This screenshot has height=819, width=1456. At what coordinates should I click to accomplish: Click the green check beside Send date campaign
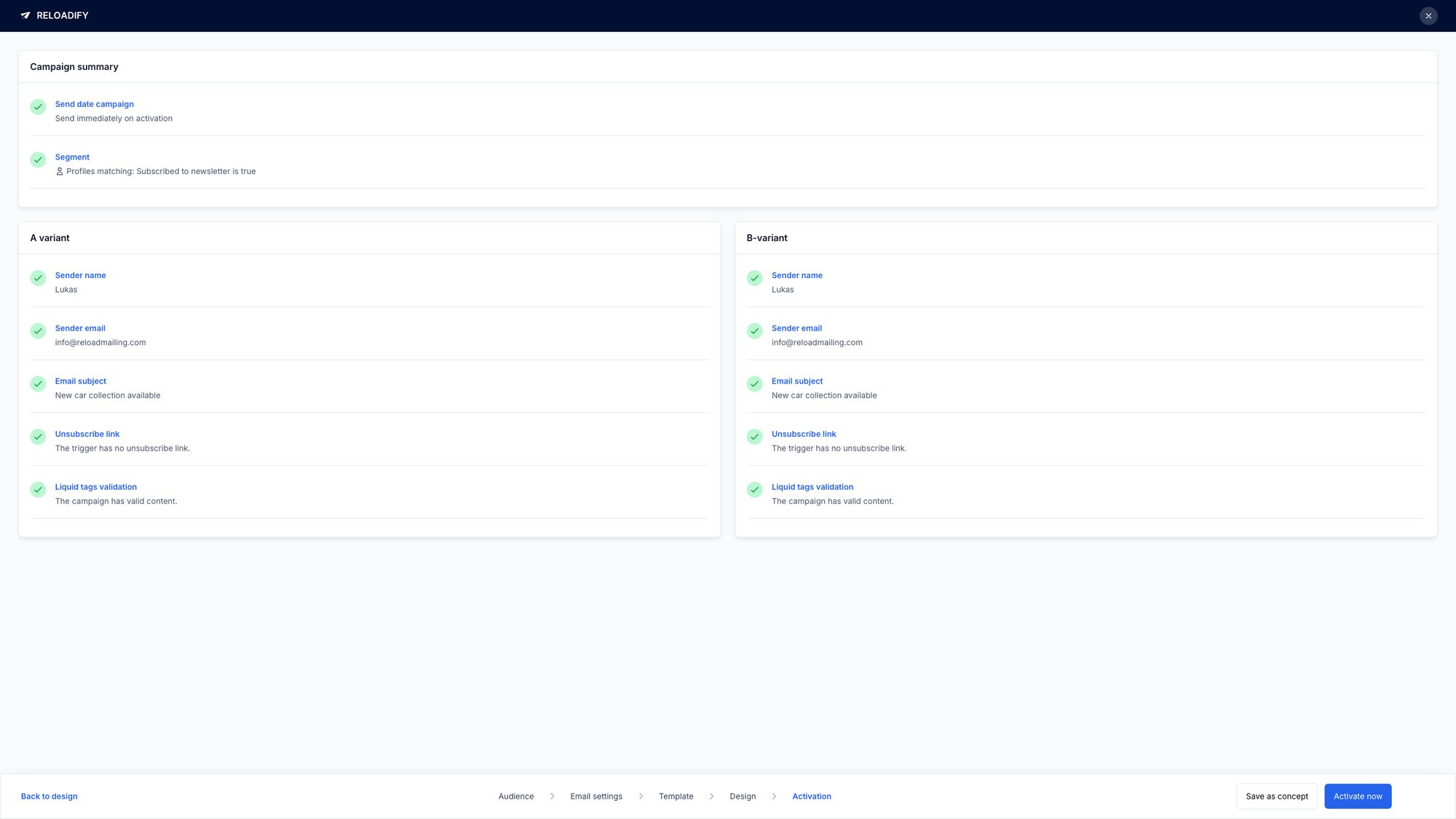pyautogui.click(x=38, y=107)
